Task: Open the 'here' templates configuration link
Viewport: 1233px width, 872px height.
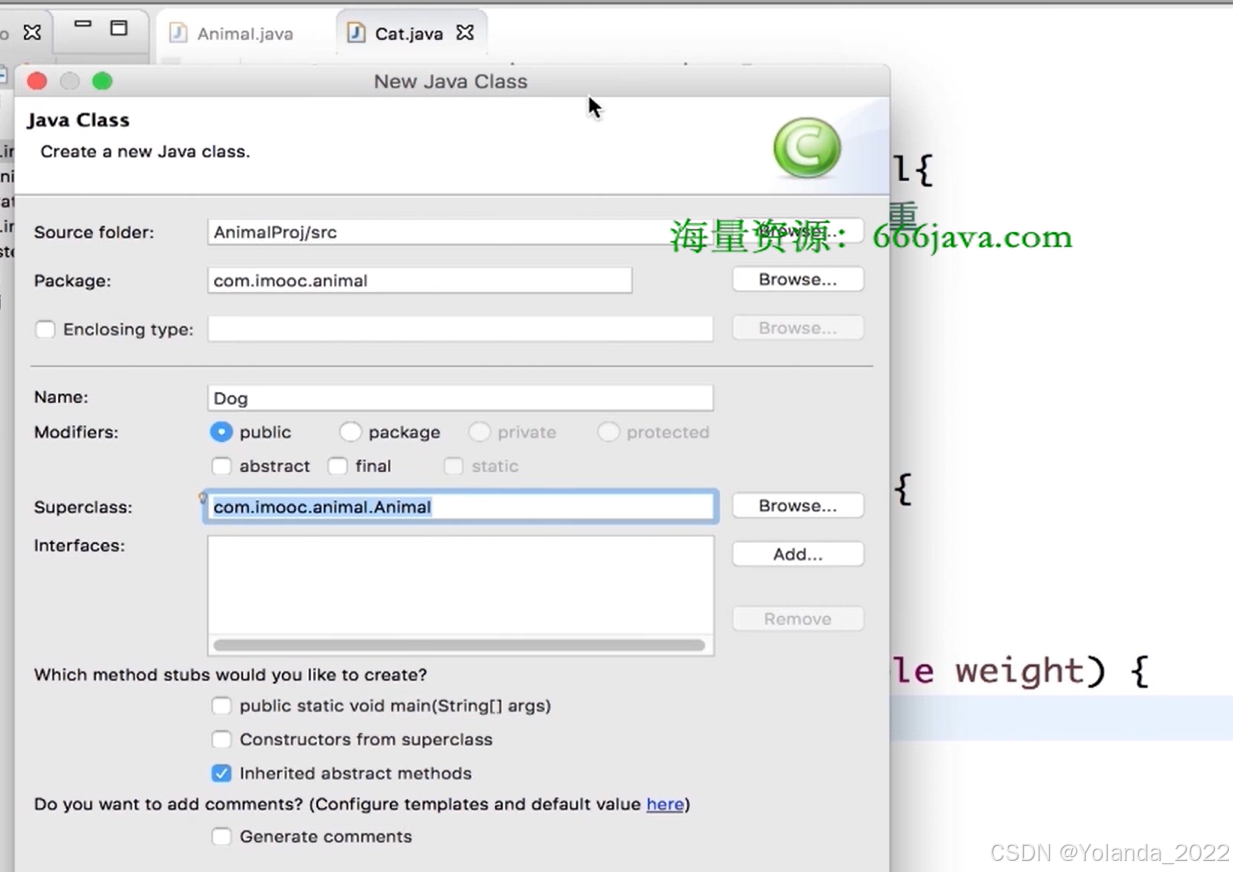Action: (x=665, y=804)
